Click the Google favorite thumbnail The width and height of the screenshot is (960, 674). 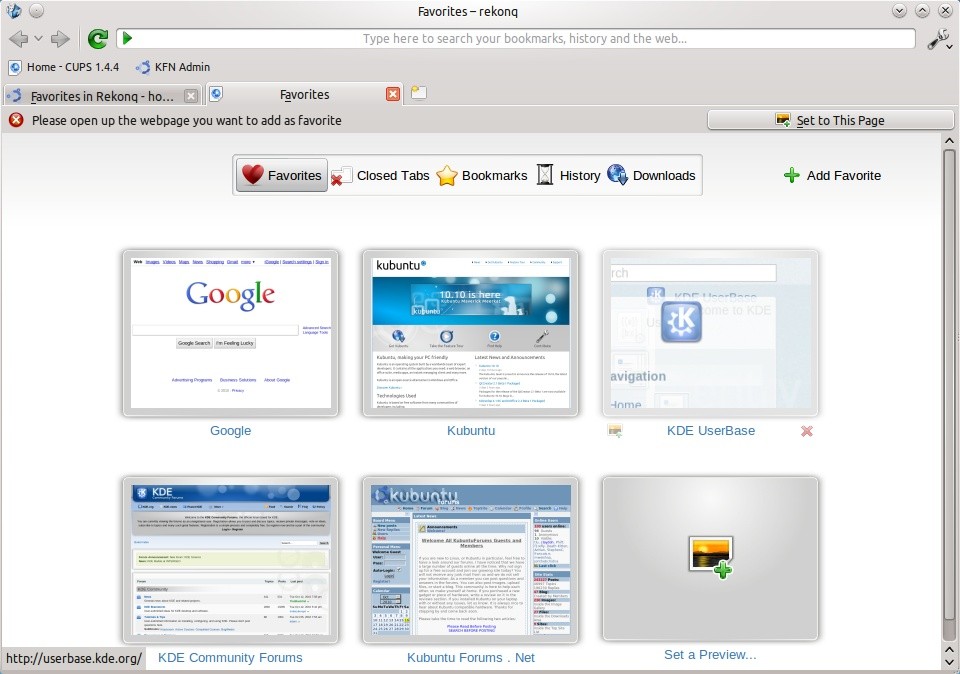click(230, 333)
